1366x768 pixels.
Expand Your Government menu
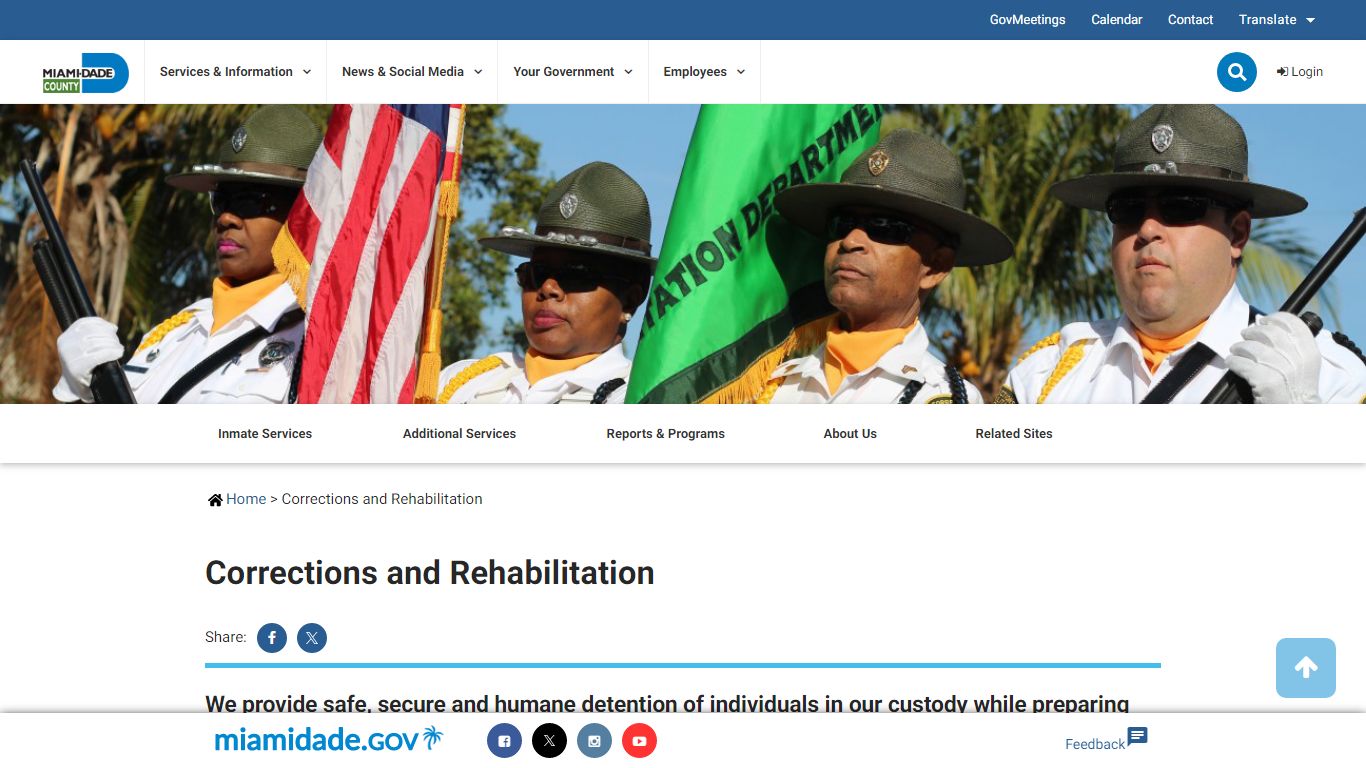573,72
